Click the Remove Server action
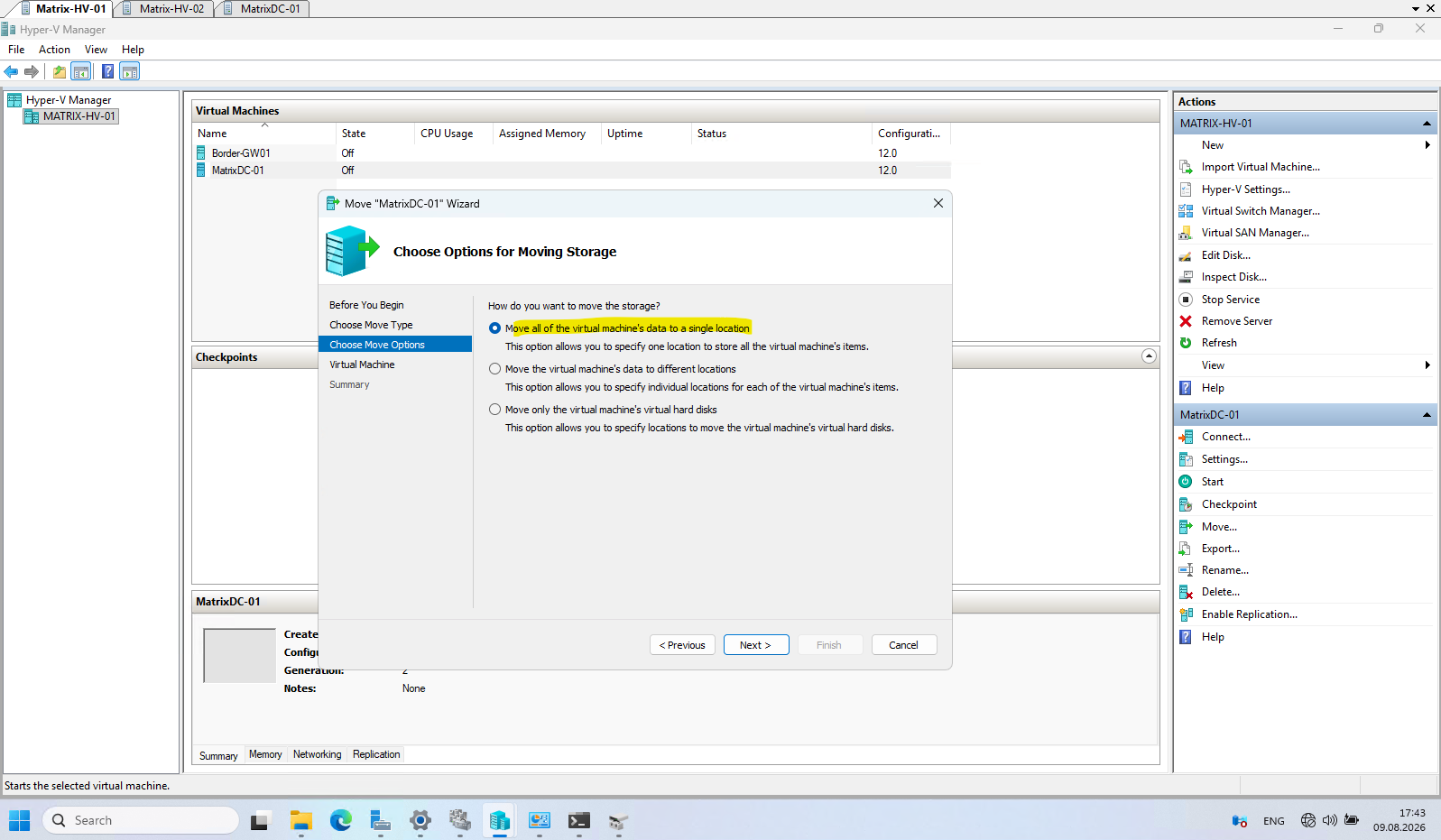Viewport: 1441px width, 840px height. 1237,321
